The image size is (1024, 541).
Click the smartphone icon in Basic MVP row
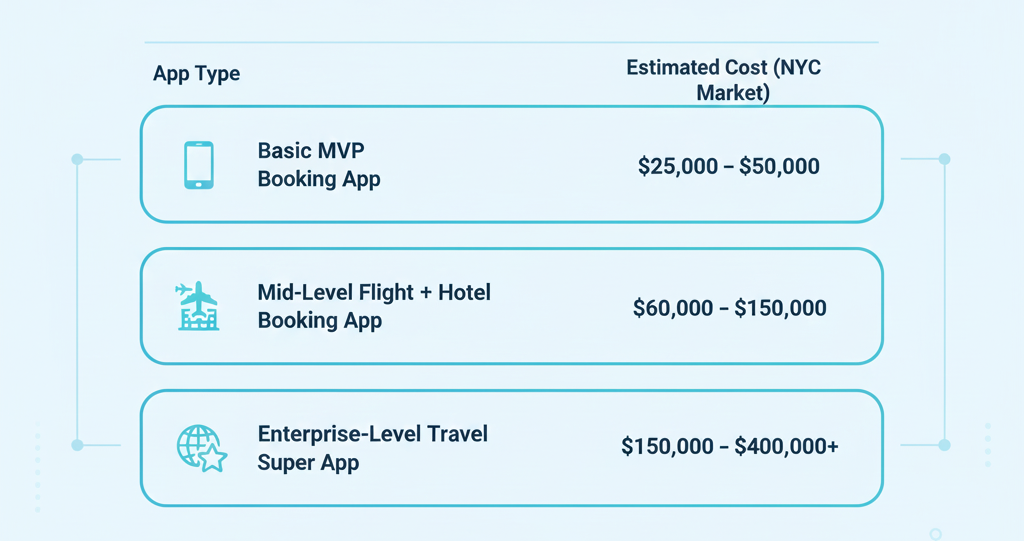point(198,165)
